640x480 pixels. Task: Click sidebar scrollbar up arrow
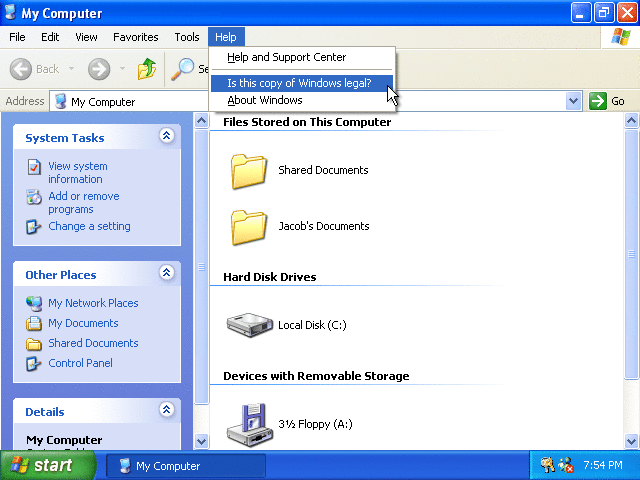201,121
